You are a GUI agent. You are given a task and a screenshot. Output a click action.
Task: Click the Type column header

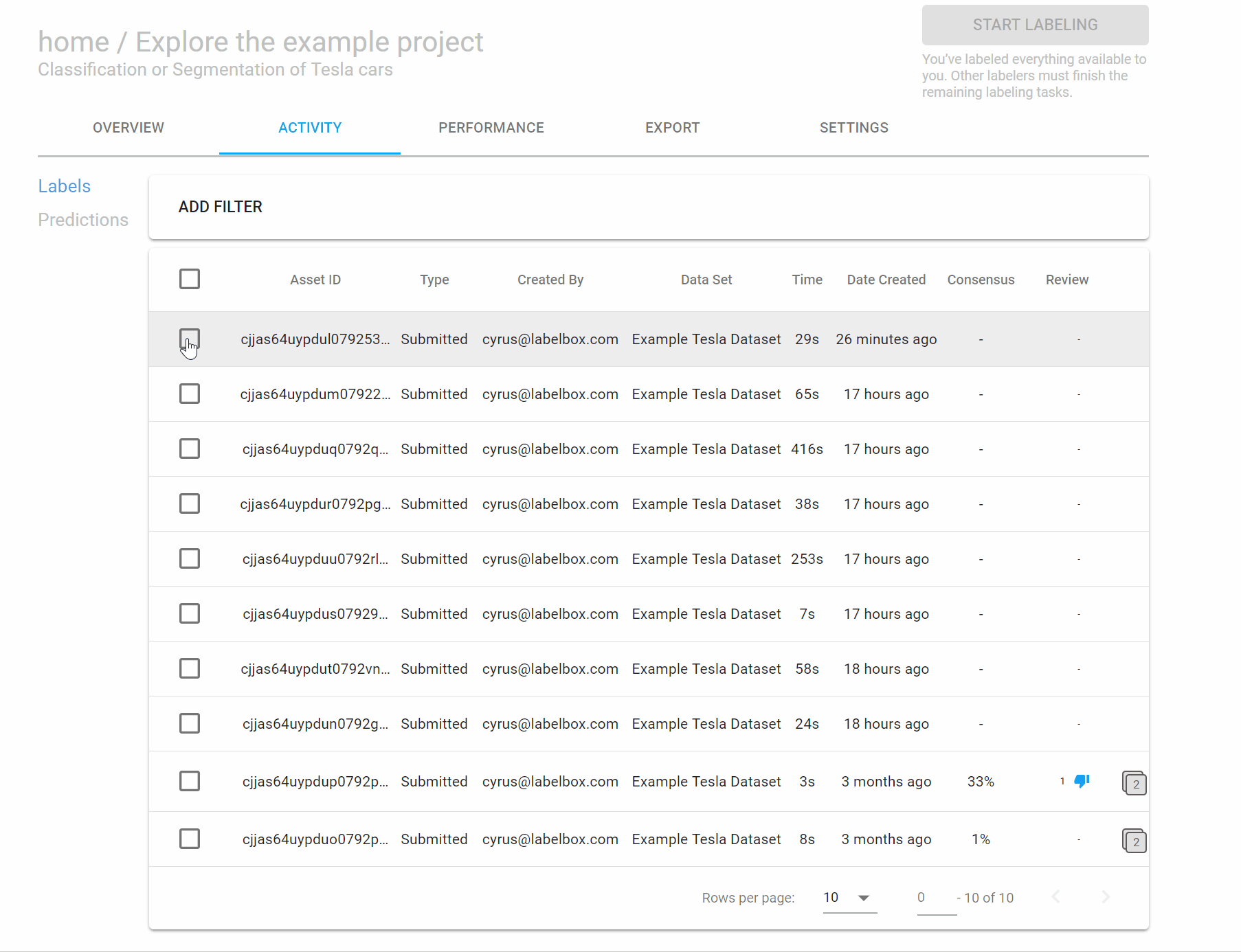click(x=434, y=280)
